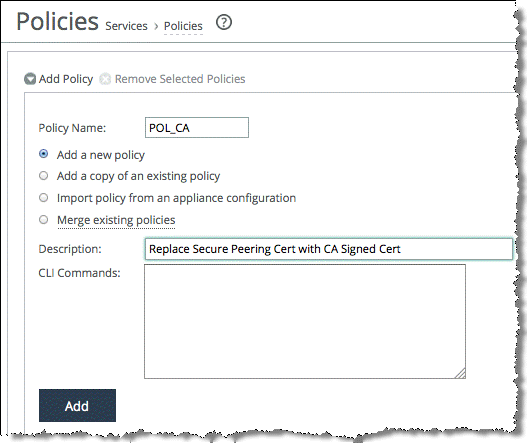Click into the Description text field
527x443 pixels.
(x=329, y=249)
